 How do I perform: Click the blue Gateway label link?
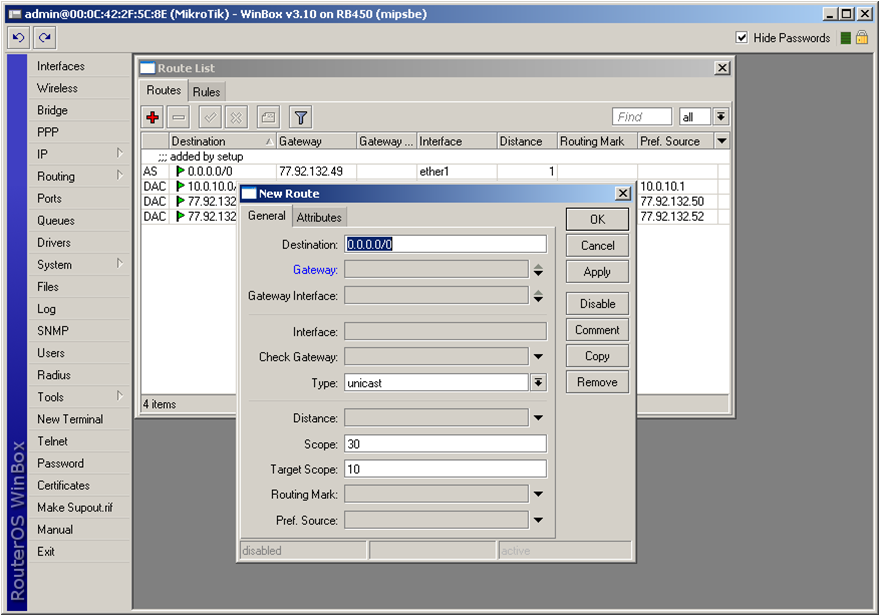pos(315,270)
